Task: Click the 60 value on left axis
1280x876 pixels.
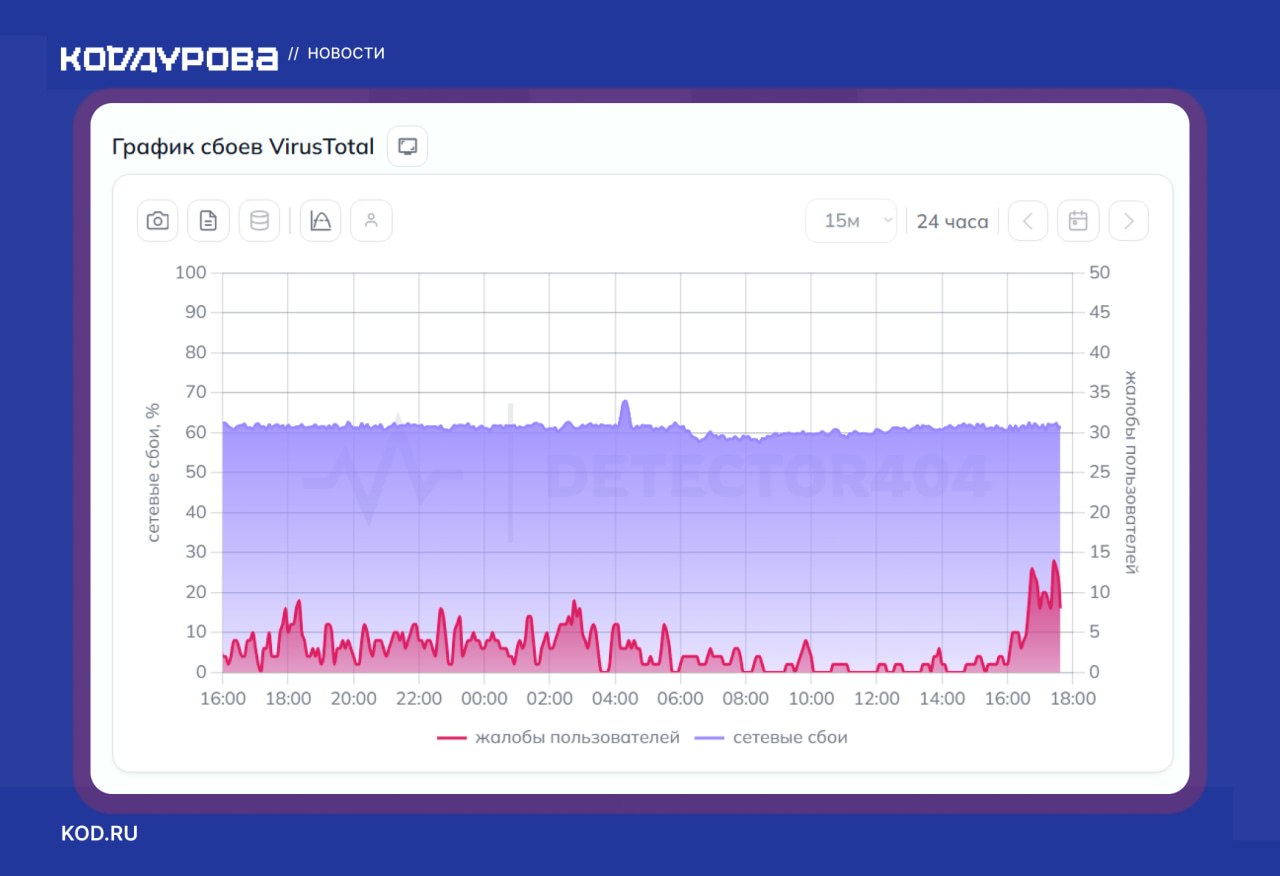Action: (x=195, y=433)
